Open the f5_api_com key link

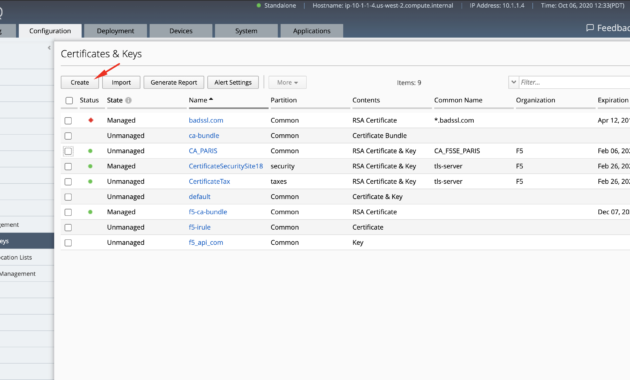(206, 243)
